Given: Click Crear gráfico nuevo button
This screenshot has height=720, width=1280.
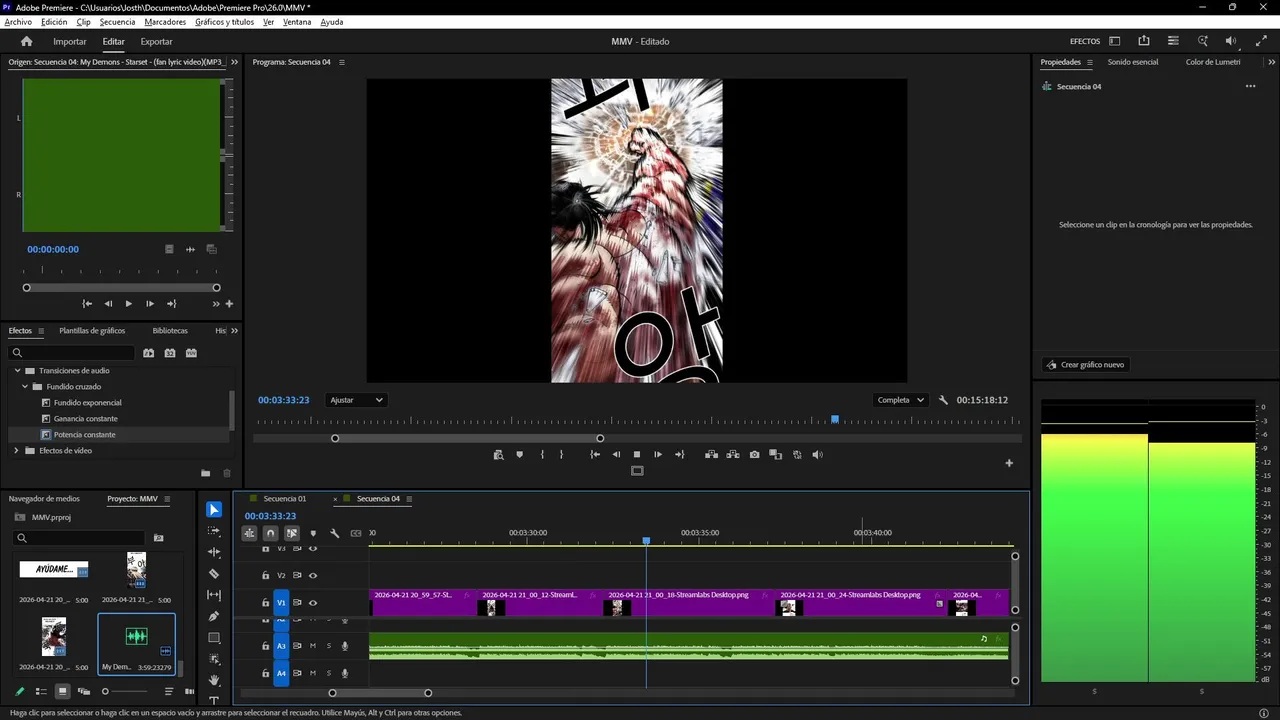Looking at the screenshot, I should tap(1085, 365).
